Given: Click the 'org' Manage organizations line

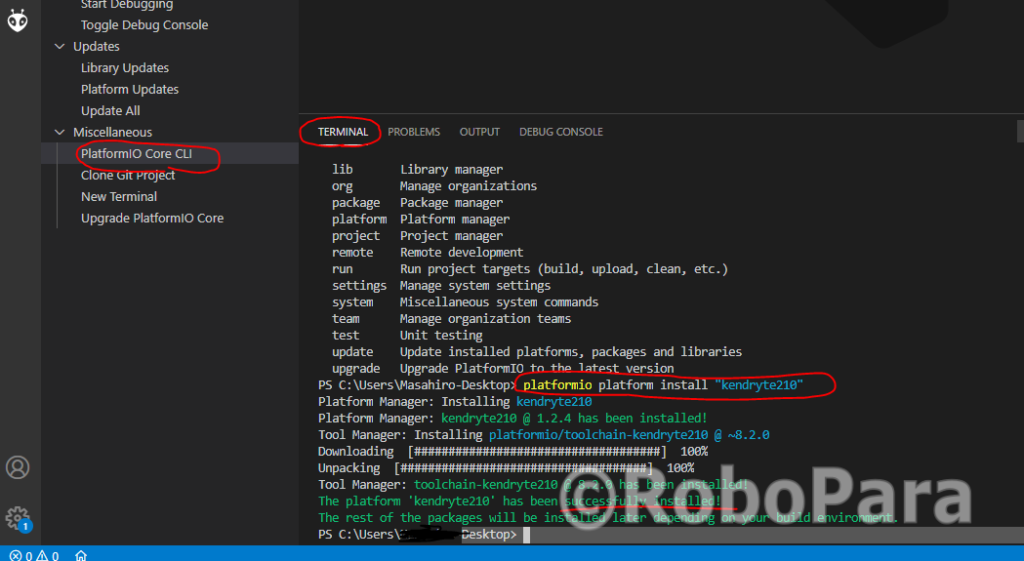Looking at the screenshot, I should point(434,186).
